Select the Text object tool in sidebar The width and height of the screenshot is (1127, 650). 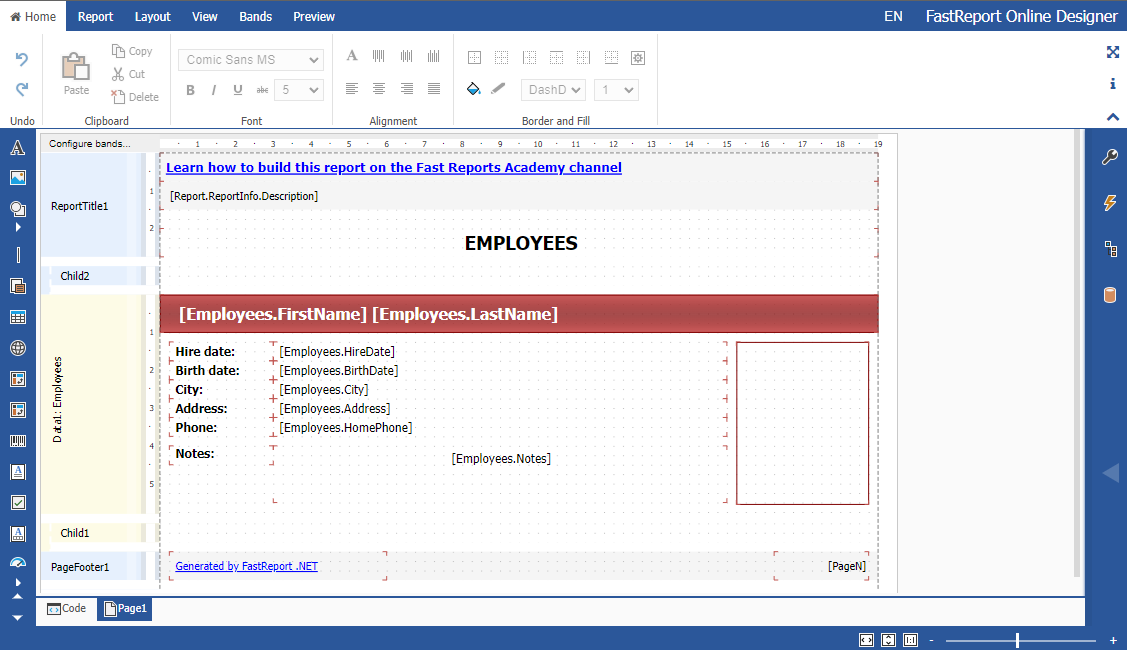17,148
